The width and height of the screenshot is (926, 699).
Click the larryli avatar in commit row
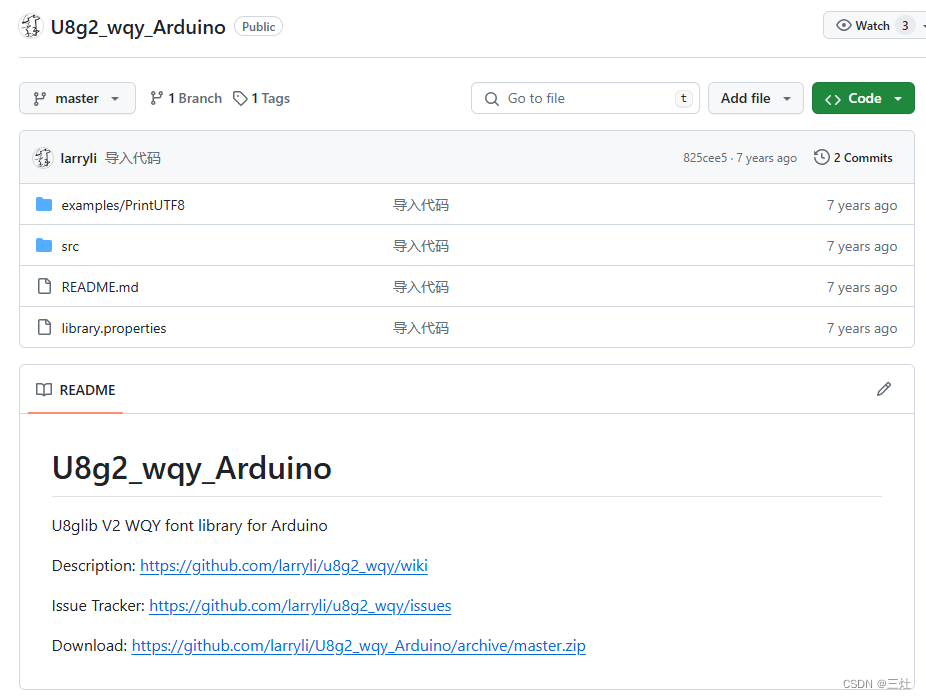pos(43,158)
